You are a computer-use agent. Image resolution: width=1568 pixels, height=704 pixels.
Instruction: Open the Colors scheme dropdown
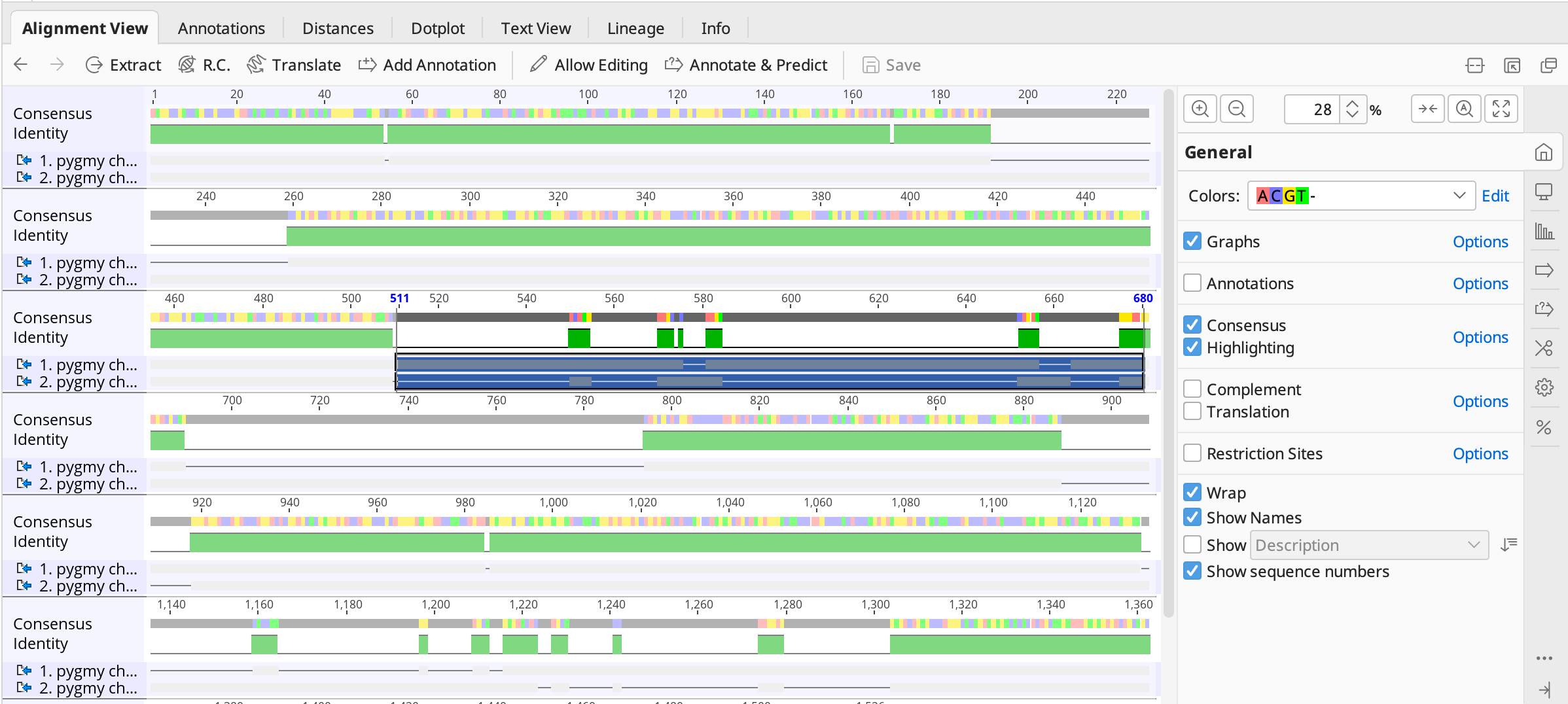point(1361,196)
